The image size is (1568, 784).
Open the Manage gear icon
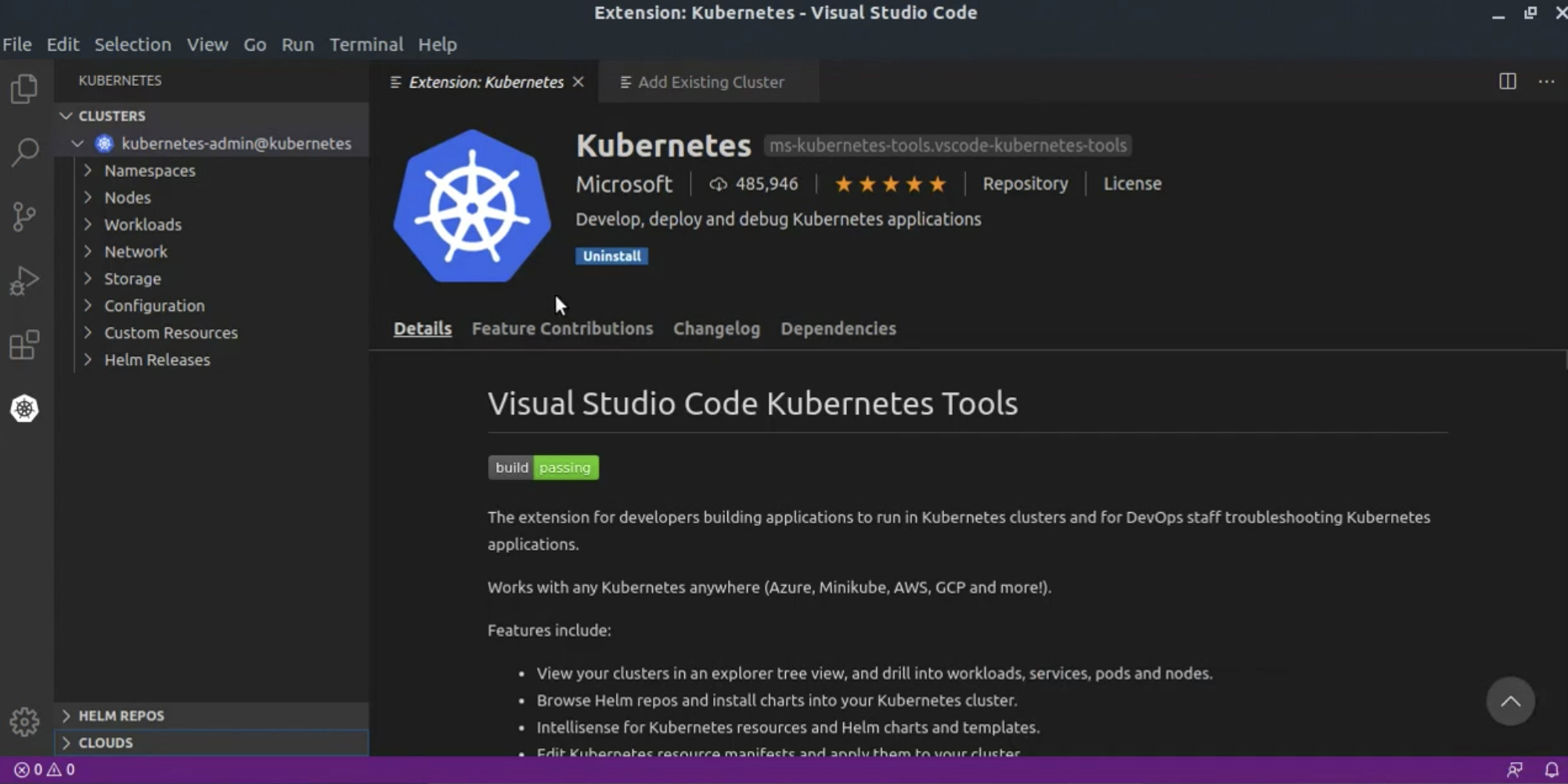click(24, 721)
